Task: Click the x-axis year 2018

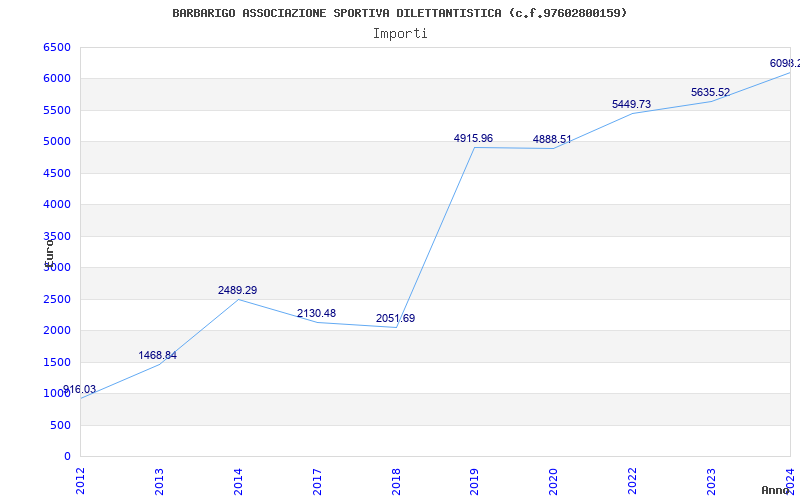Action: (396, 481)
